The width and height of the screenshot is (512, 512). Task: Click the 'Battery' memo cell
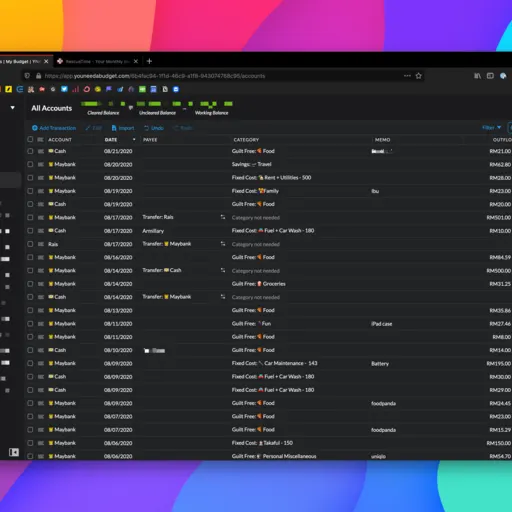380,364
